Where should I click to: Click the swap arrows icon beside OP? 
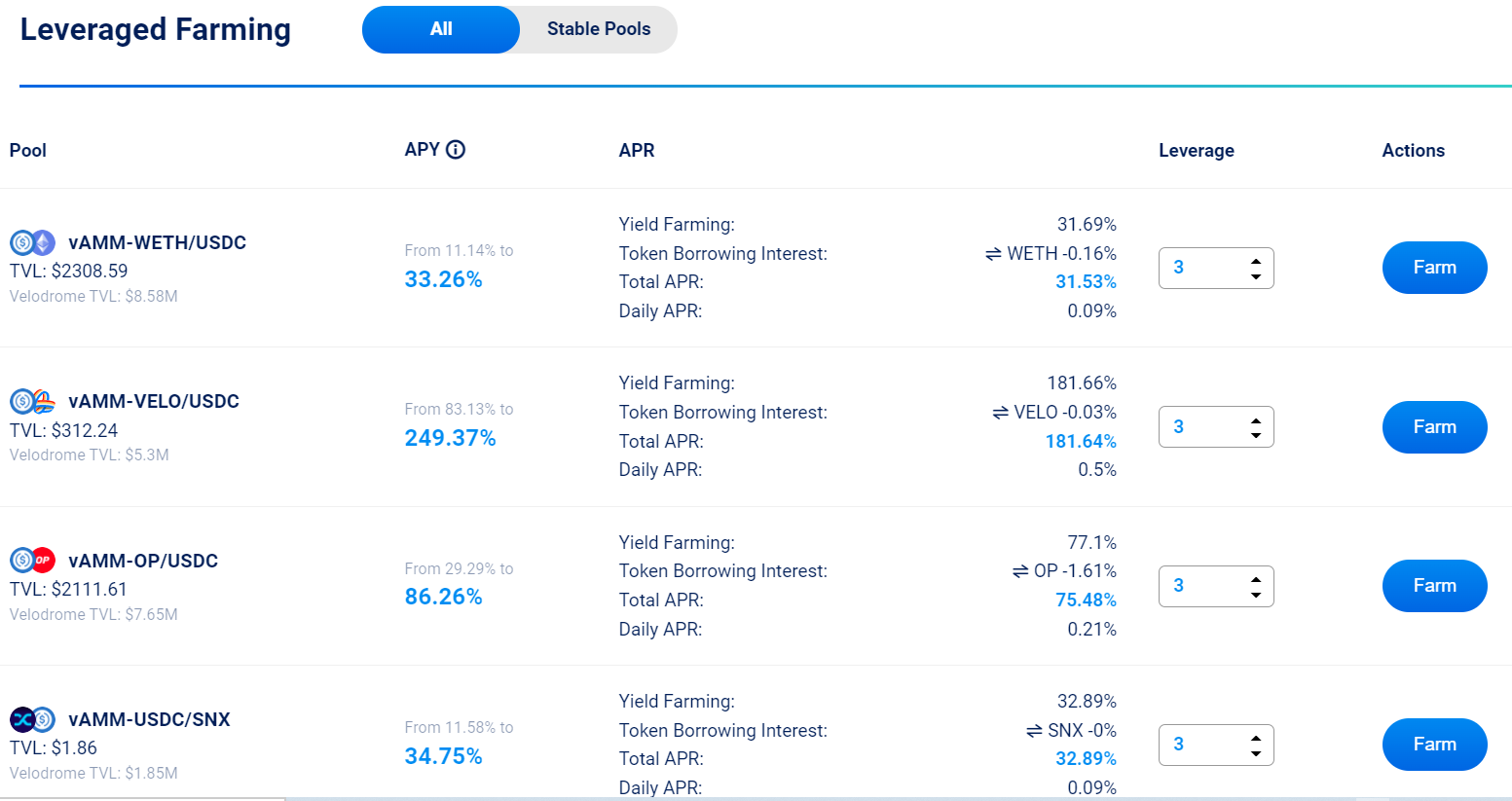coord(1020,571)
